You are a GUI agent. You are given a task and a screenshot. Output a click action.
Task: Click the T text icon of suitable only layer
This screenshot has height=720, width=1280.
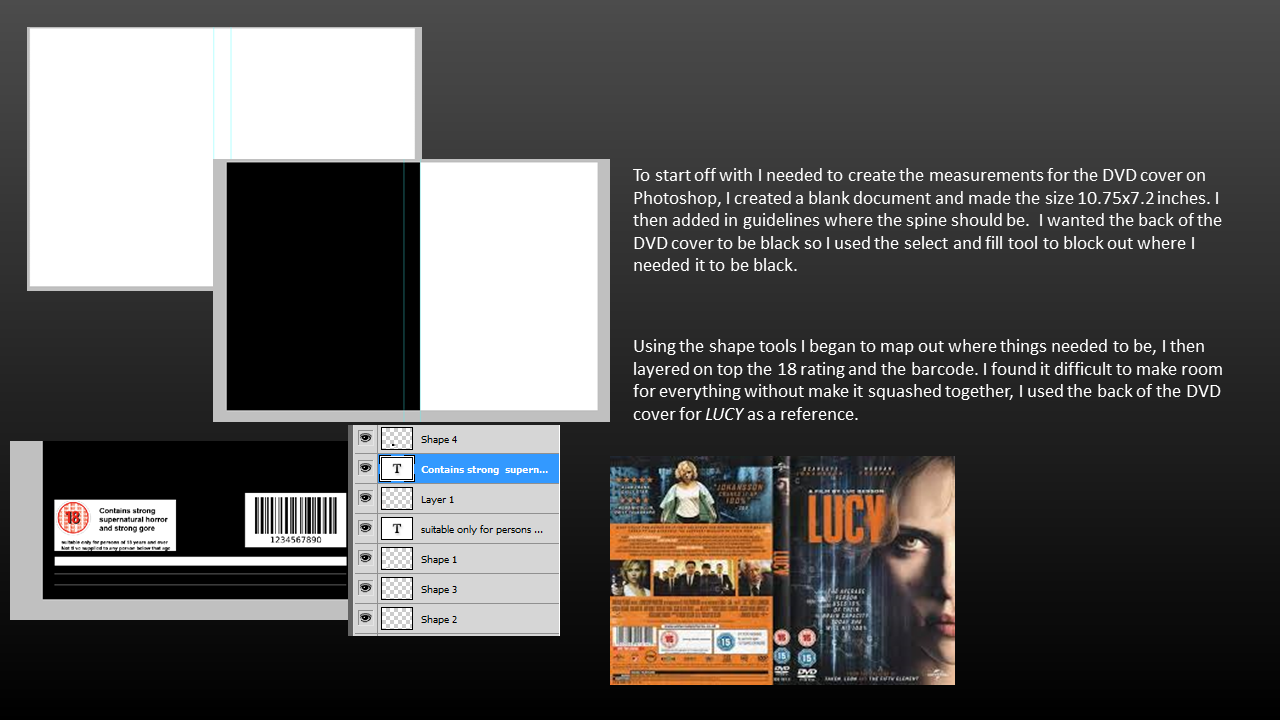point(397,529)
